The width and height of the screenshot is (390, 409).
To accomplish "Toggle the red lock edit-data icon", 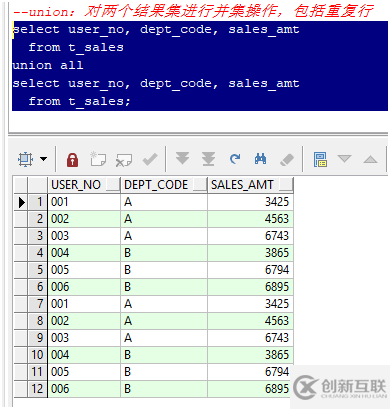I will click(72, 159).
